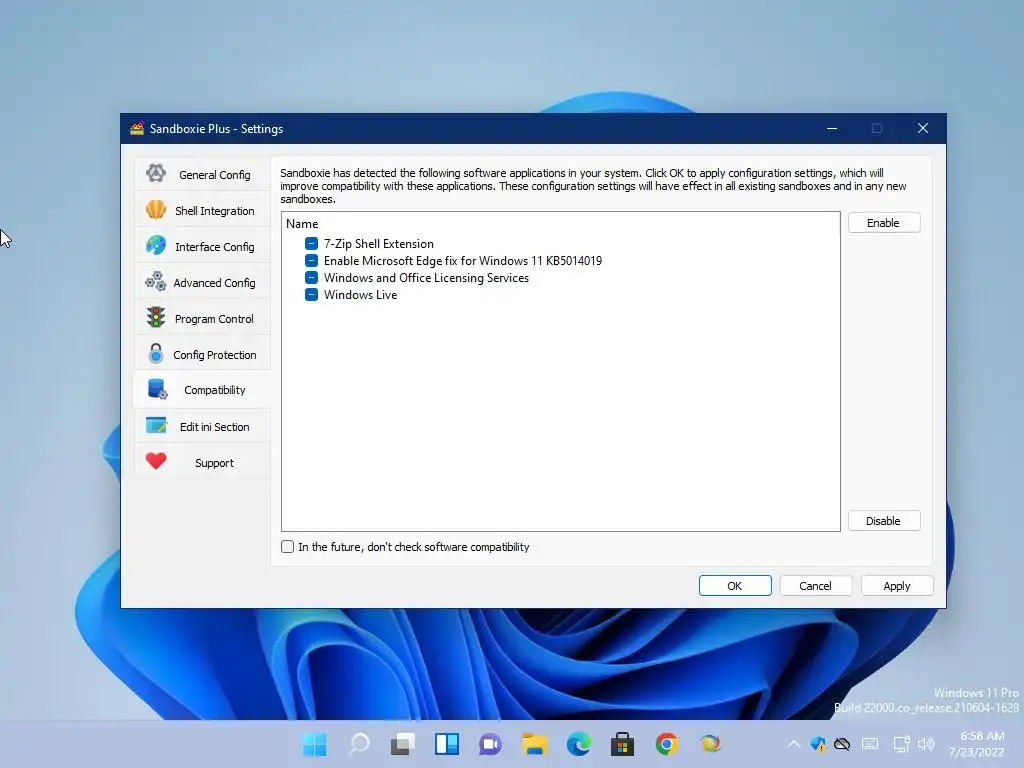Open the Advanced Config section
This screenshot has width=1024, height=768.
(202, 282)
